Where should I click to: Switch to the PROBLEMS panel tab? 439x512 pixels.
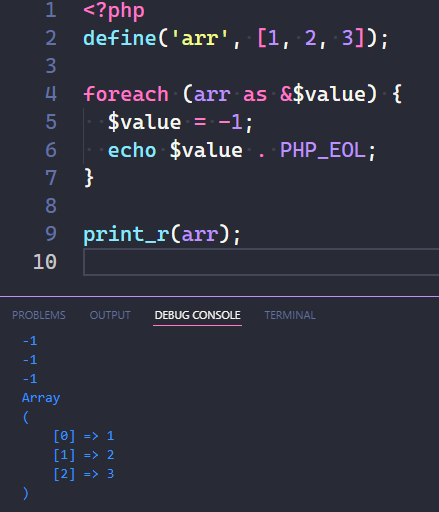39,315
